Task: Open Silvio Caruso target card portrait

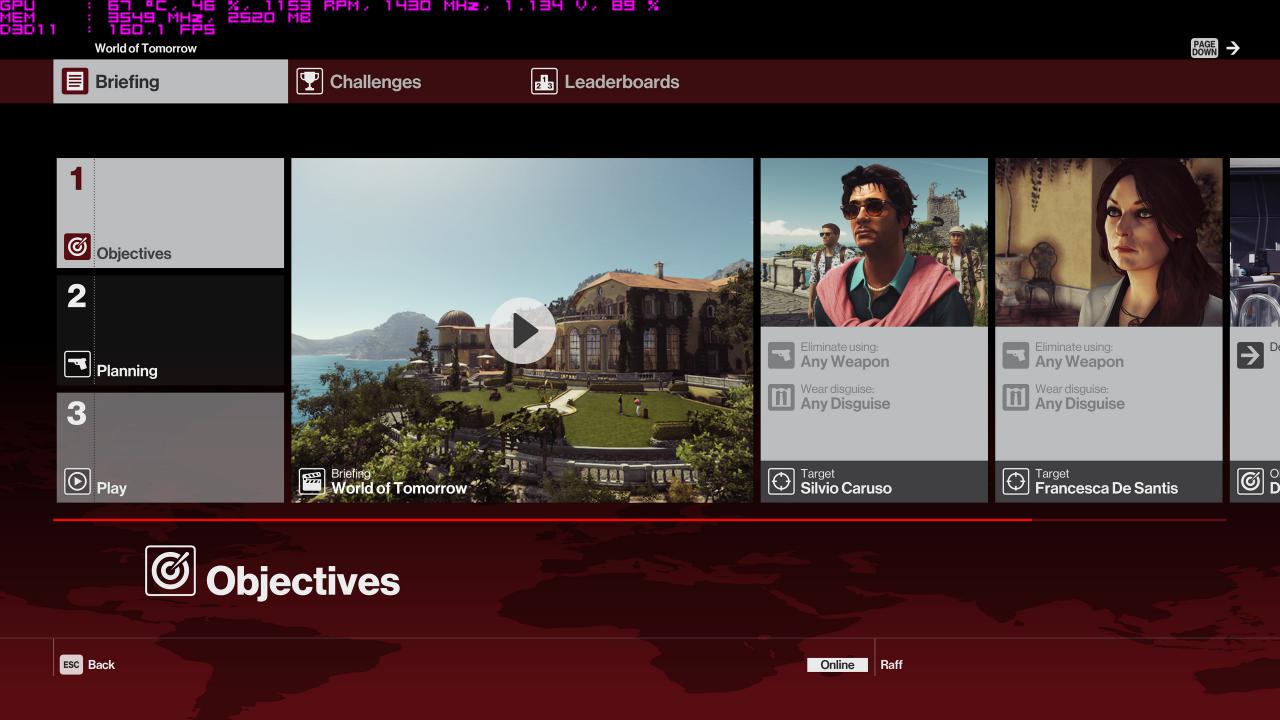Action: pyautogui.click(x=874, y=242)
